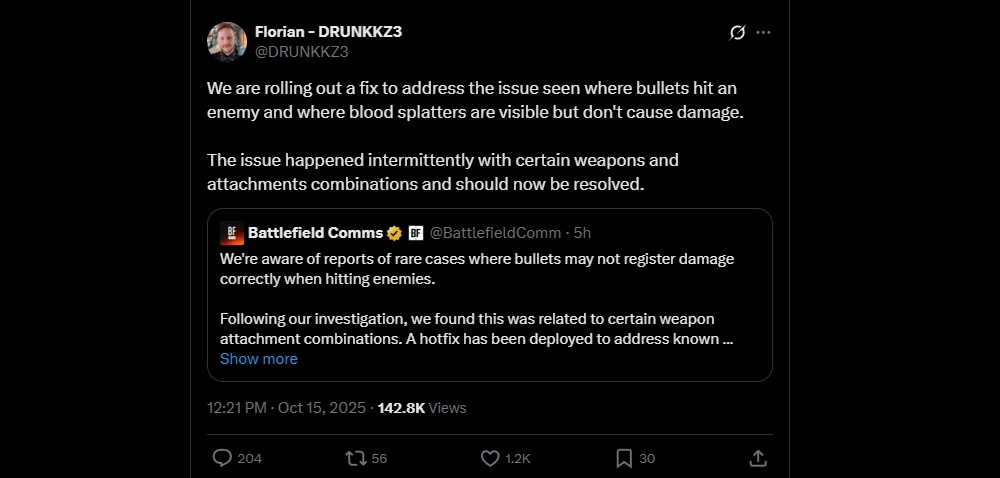1000x478 pixels.
Task: Click the Battlefield Comms square avatar
Action: [231, 233]
